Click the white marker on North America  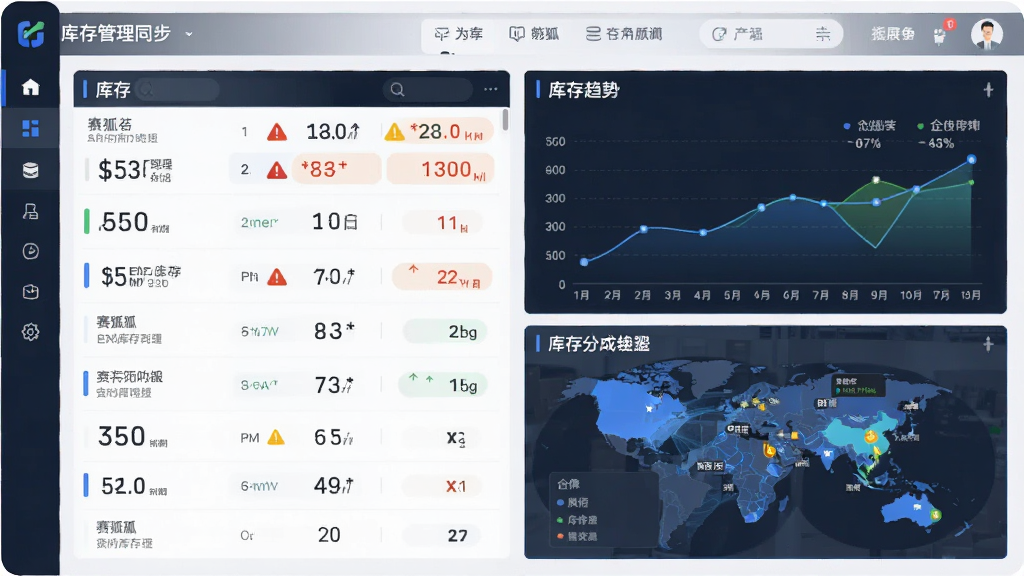649,408
